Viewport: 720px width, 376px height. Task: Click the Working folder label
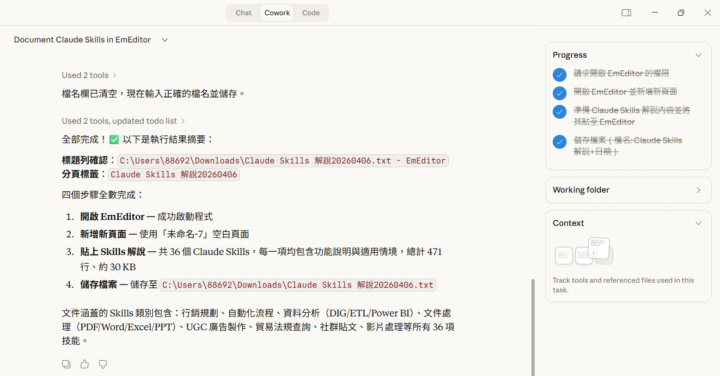pos(581,190)
